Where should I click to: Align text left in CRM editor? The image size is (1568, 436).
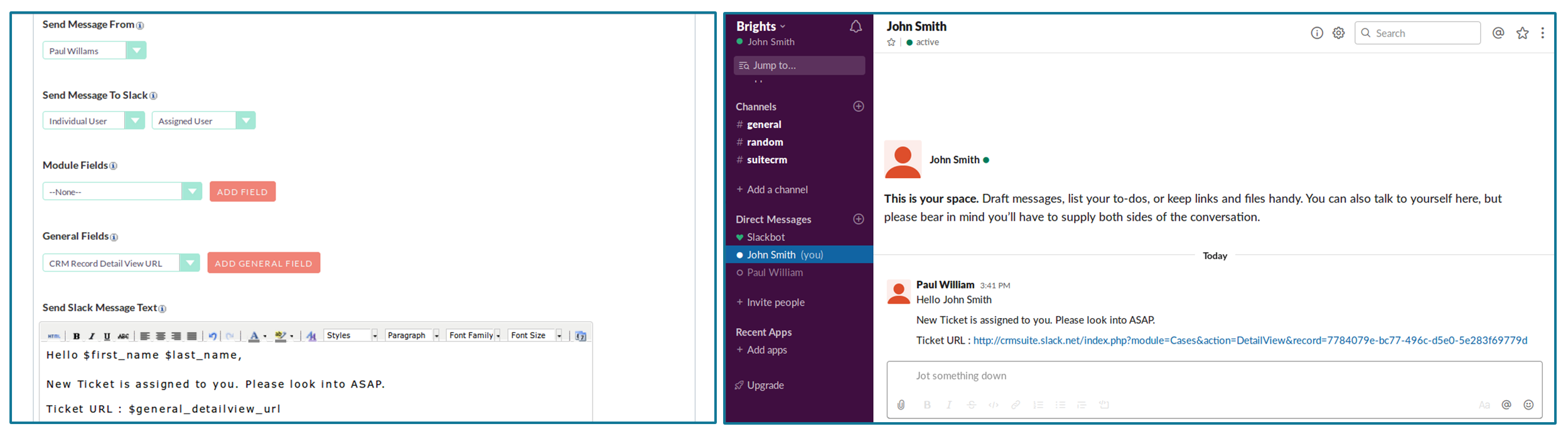(x=145, y=336)
